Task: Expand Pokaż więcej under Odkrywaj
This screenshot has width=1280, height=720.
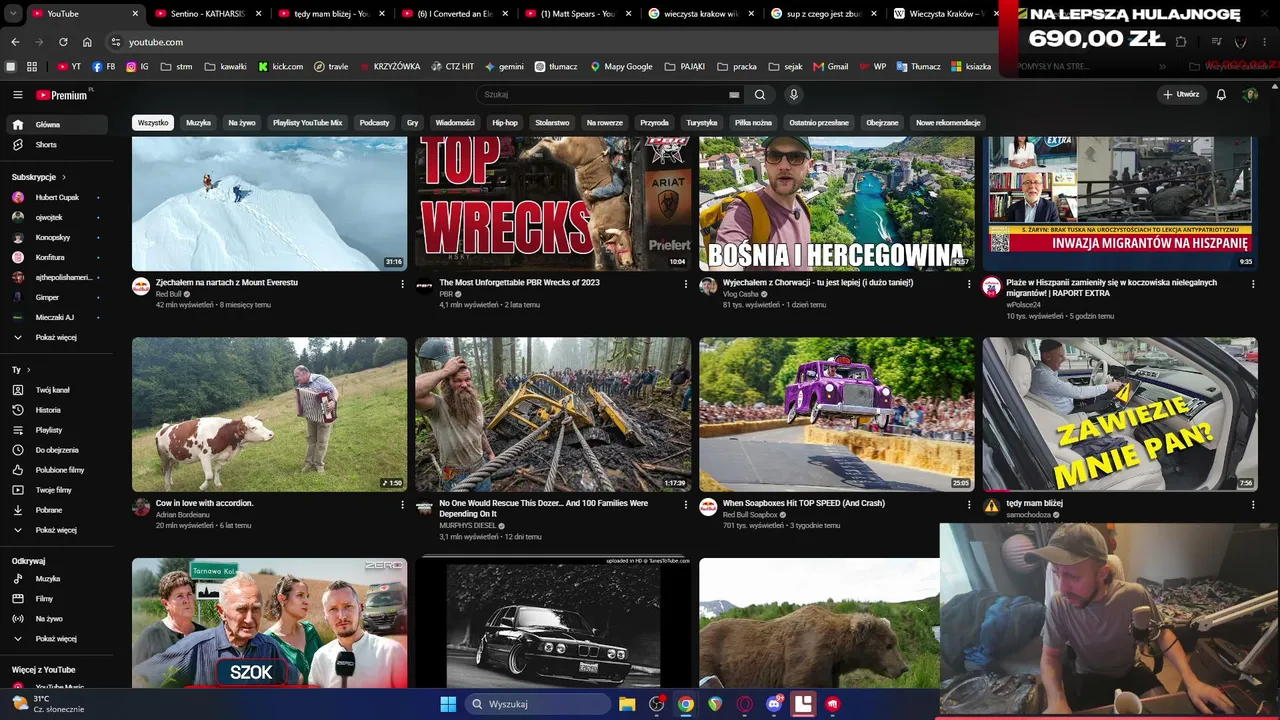Action: click(56, 639)
